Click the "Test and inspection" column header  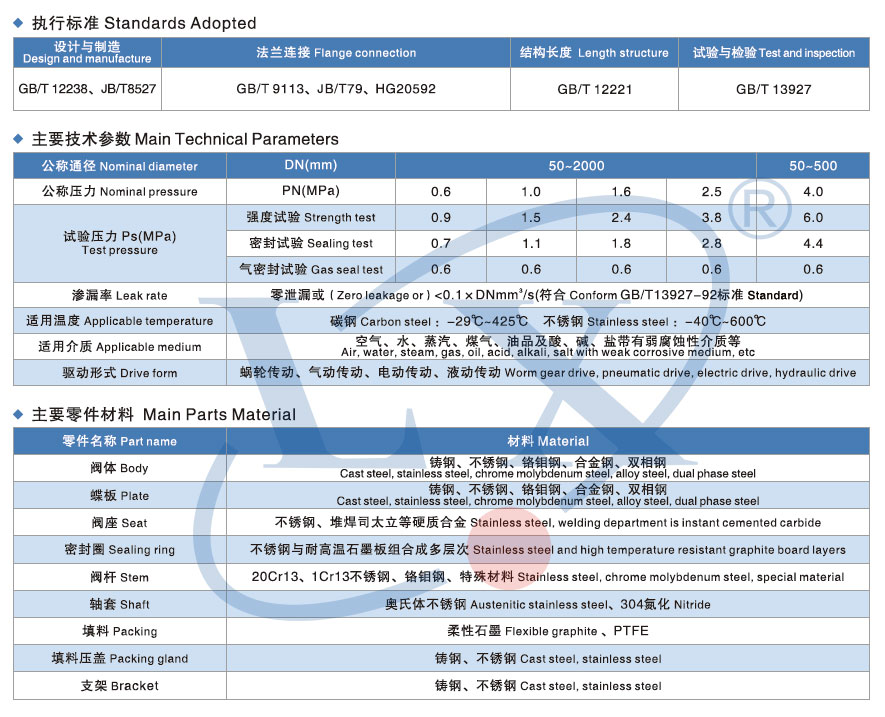pos(774,53)
